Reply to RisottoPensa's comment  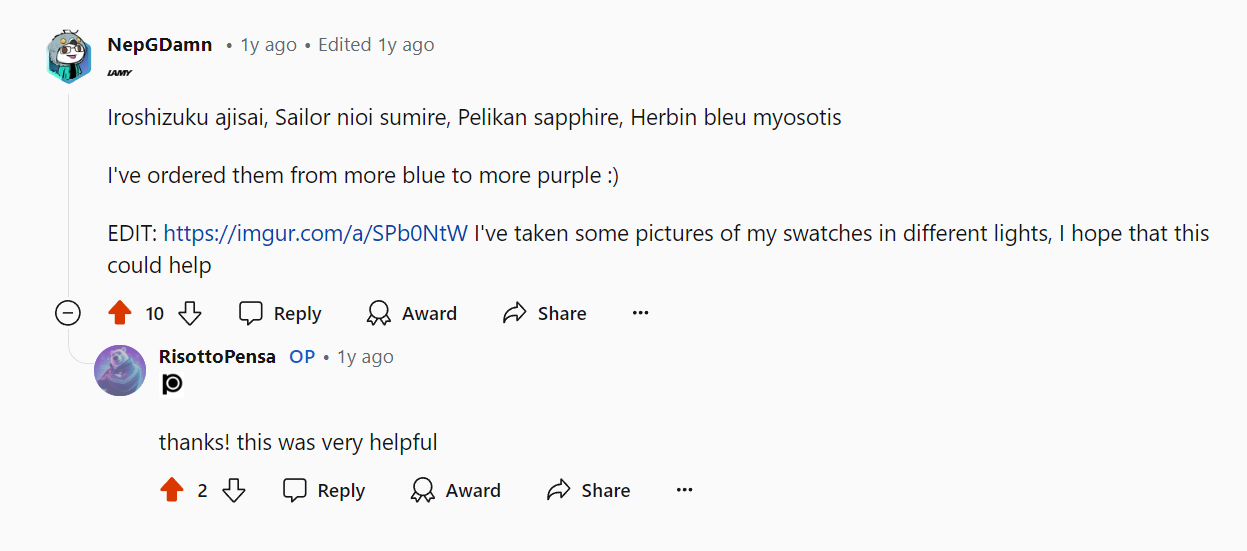click(324, 491)
